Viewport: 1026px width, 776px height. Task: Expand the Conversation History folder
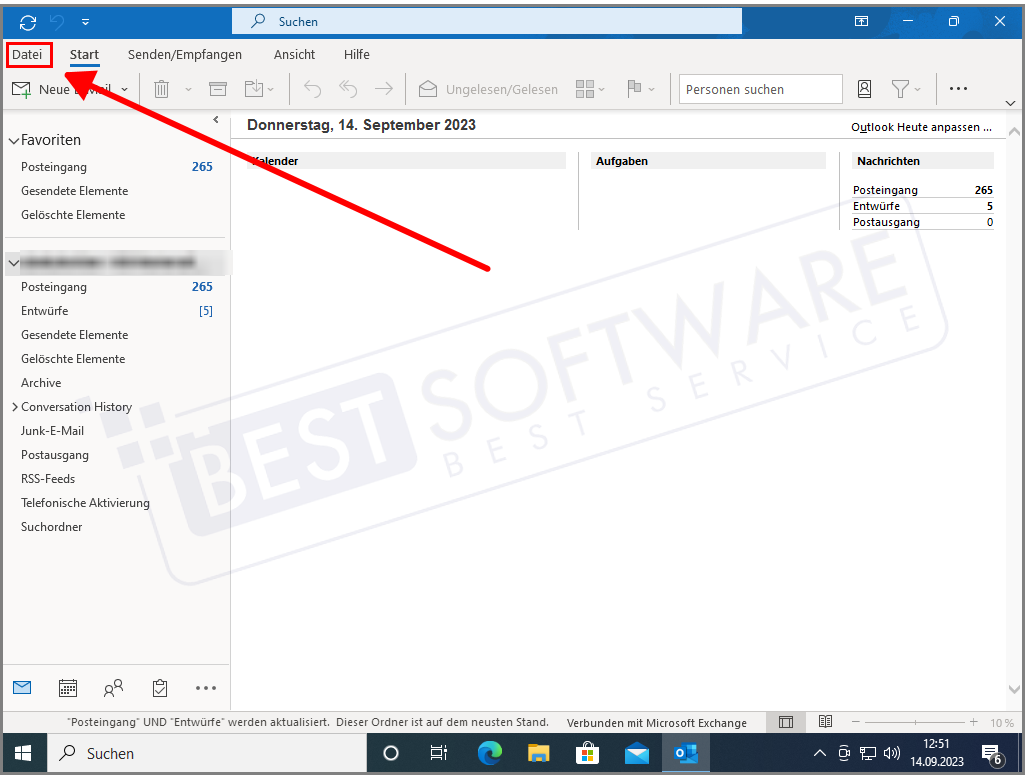click(15, 406)
